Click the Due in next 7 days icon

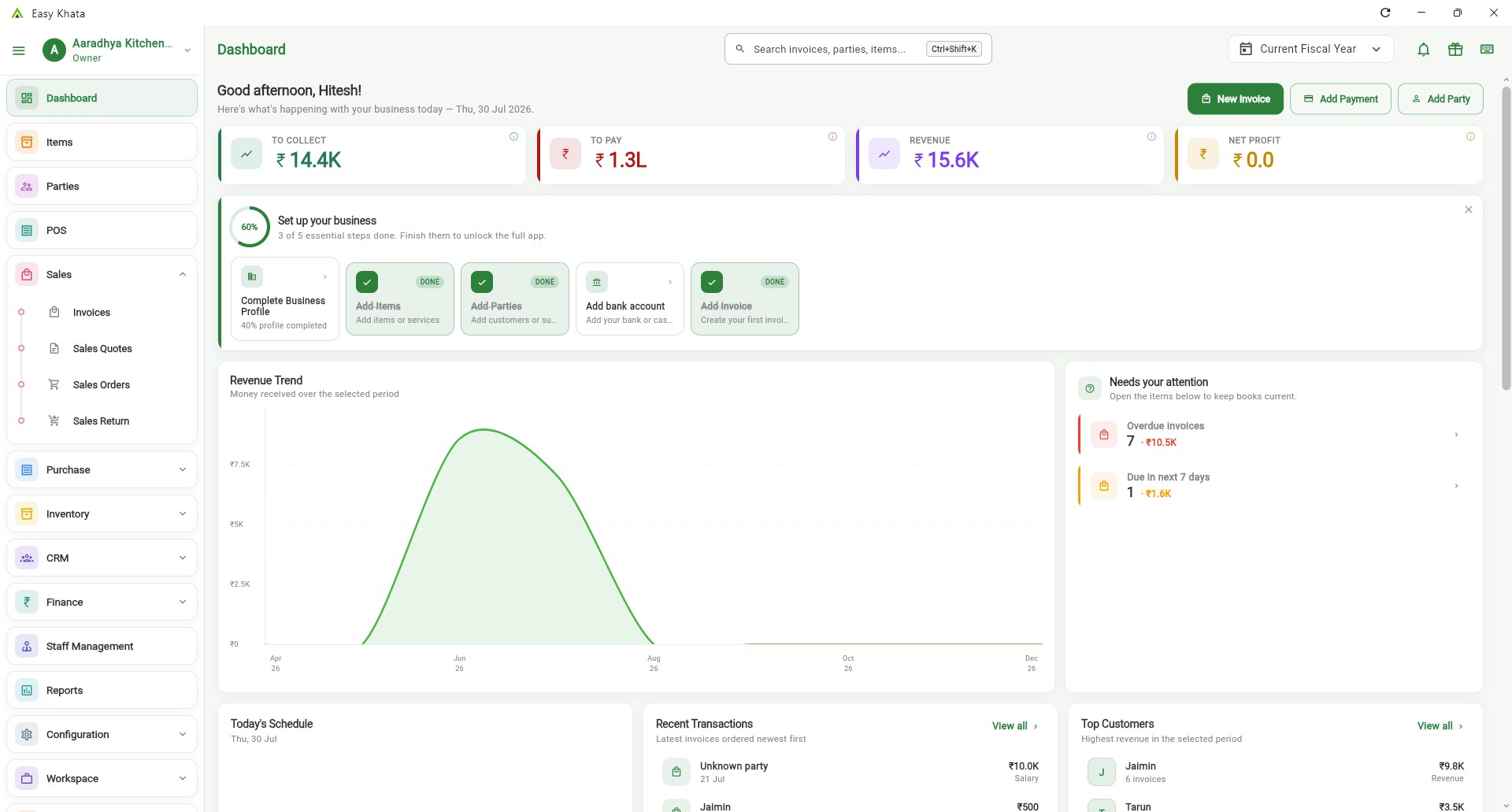click(1104, 486)
